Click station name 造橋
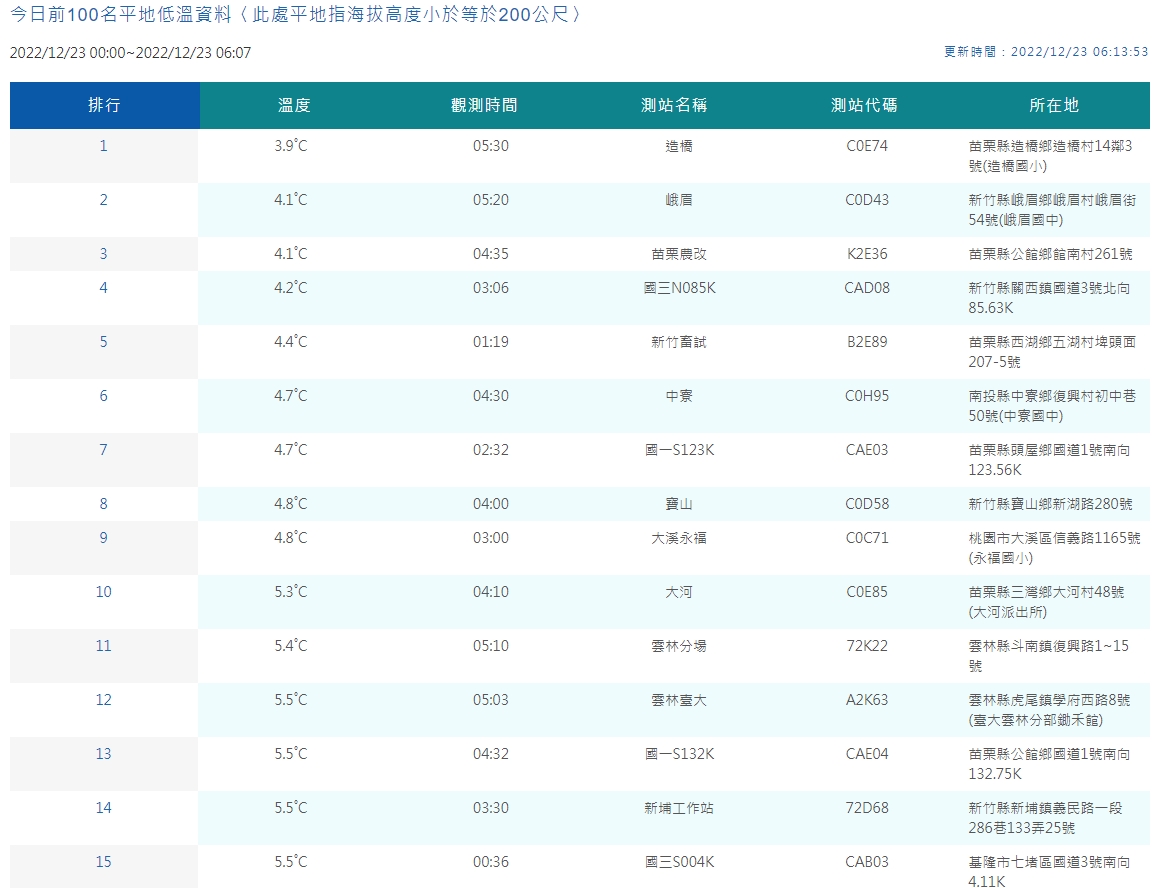 coord(678,146)
